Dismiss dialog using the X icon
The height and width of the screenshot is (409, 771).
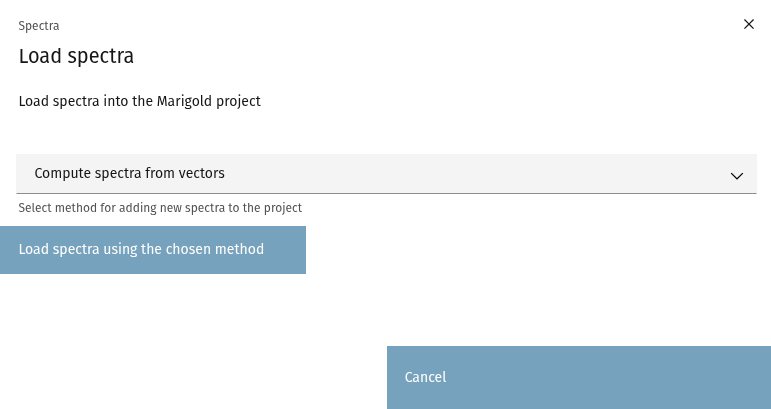pos(749,24)
